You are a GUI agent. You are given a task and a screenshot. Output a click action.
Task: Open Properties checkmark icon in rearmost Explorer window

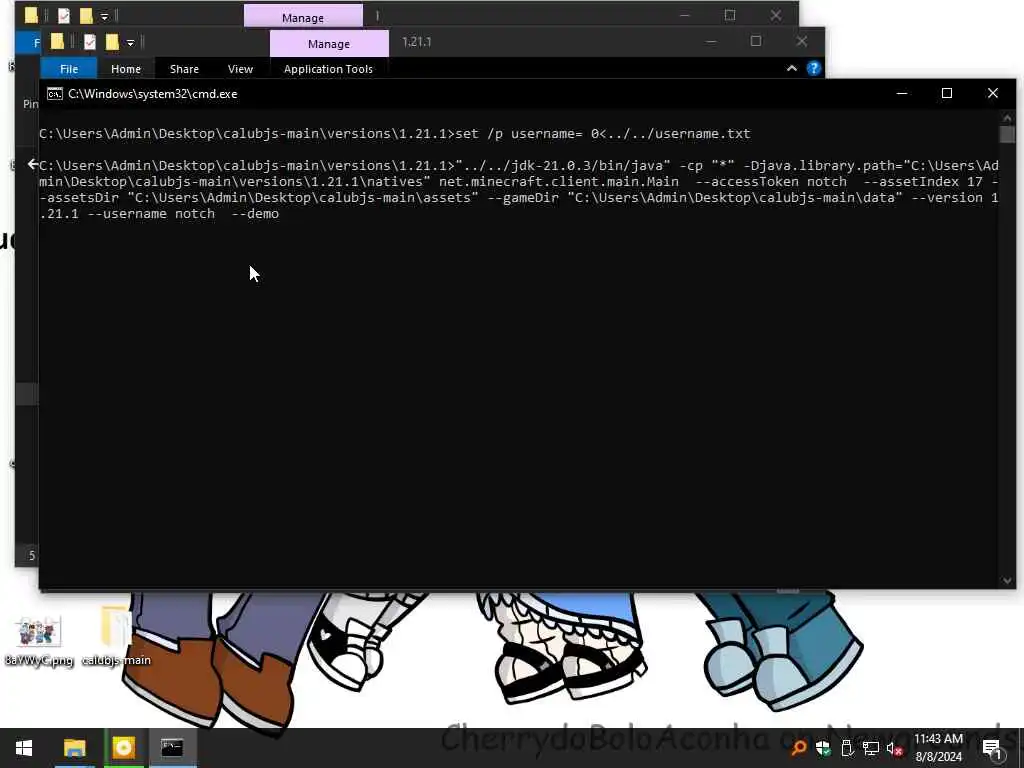pyautogui.click(x=63, y=16)
